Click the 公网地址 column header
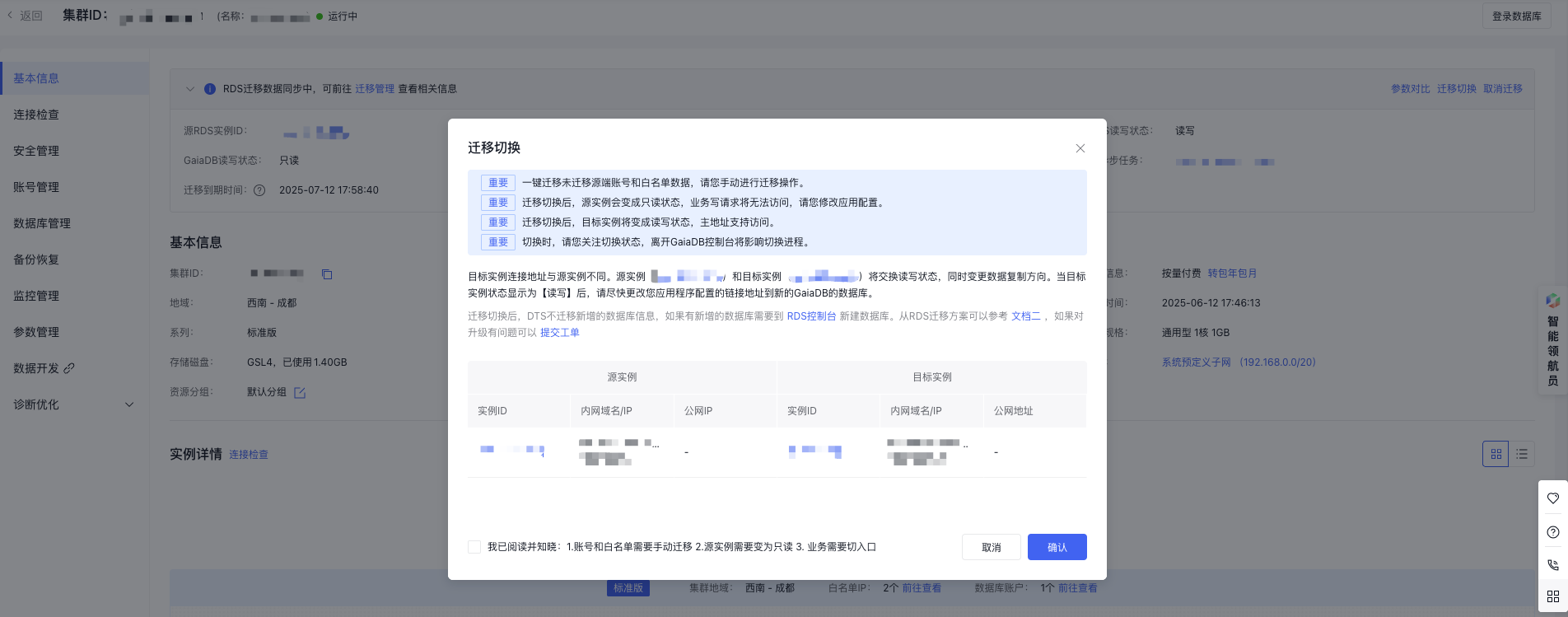Image resolution: width=1568 pixels, height=617 pixels. pyautogui.click(x=1035, y=411)
